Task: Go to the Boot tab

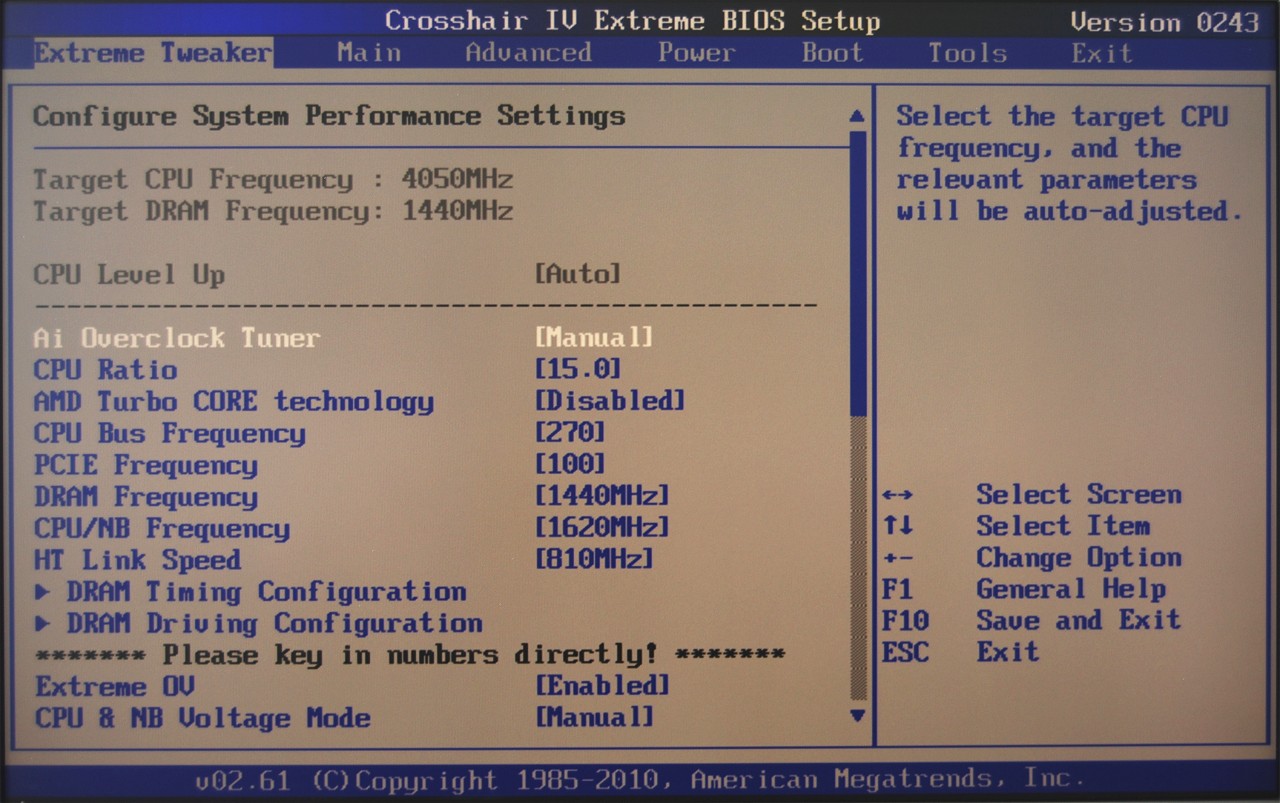Action: 832,53
